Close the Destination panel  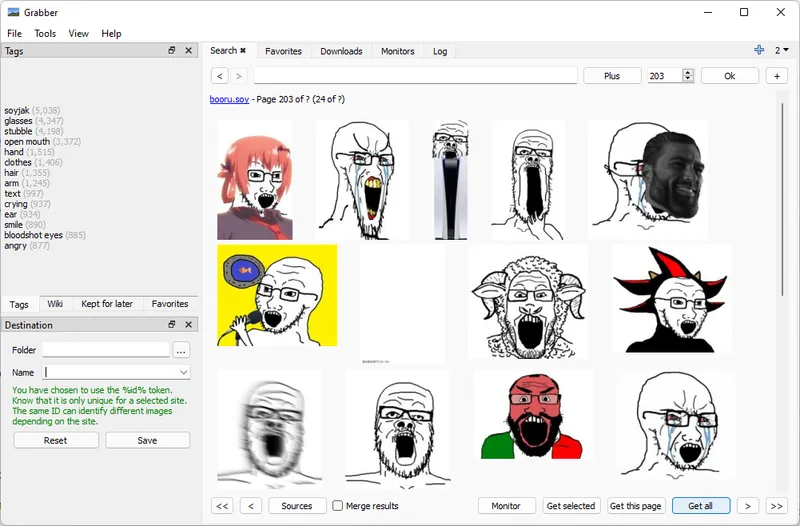(x=188, y=325)
